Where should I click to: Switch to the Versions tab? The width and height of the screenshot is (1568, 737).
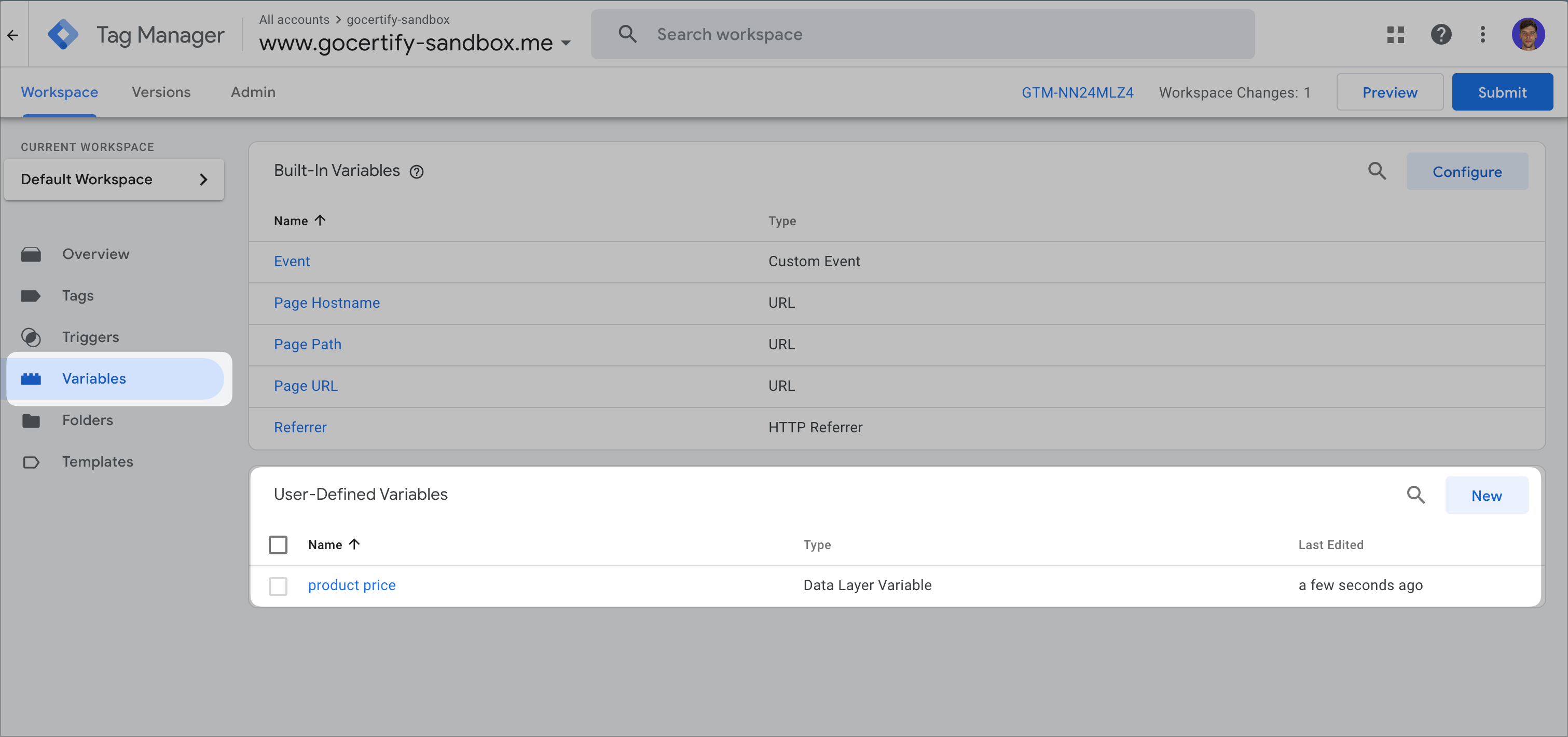coord(161,92)
